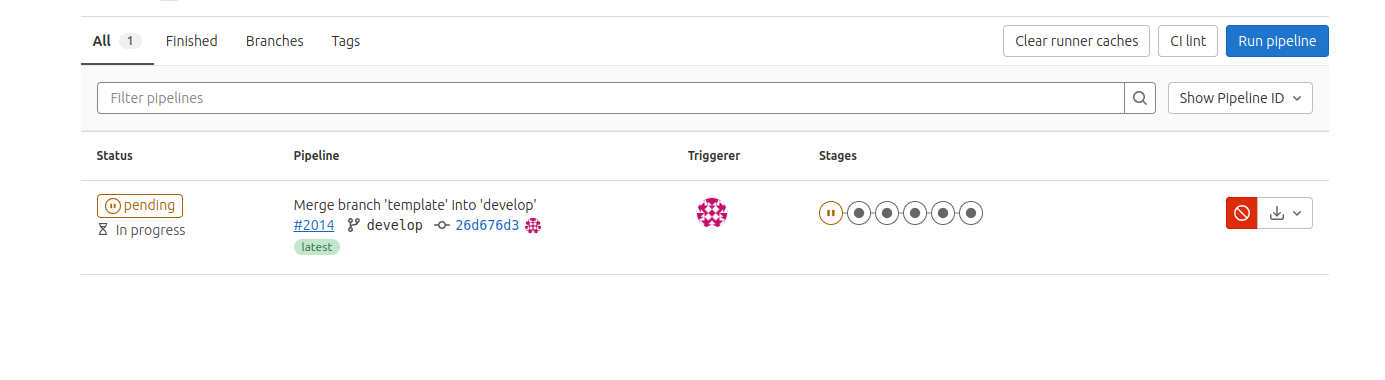
Task: Open the download artifacts dropdown
Action: (1285, 213)
